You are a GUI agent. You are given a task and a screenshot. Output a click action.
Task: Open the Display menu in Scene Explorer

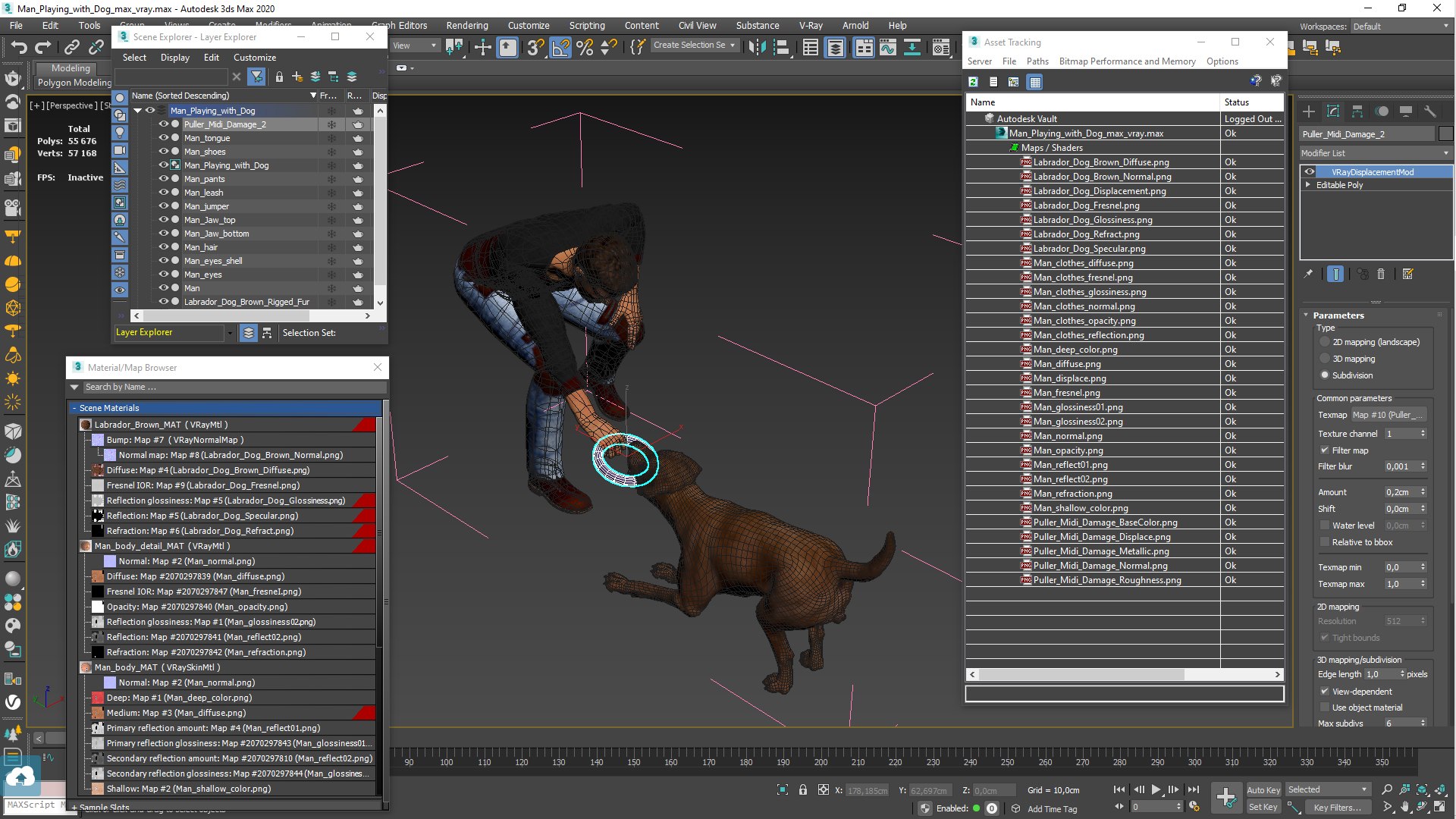[x=175, y=58]
